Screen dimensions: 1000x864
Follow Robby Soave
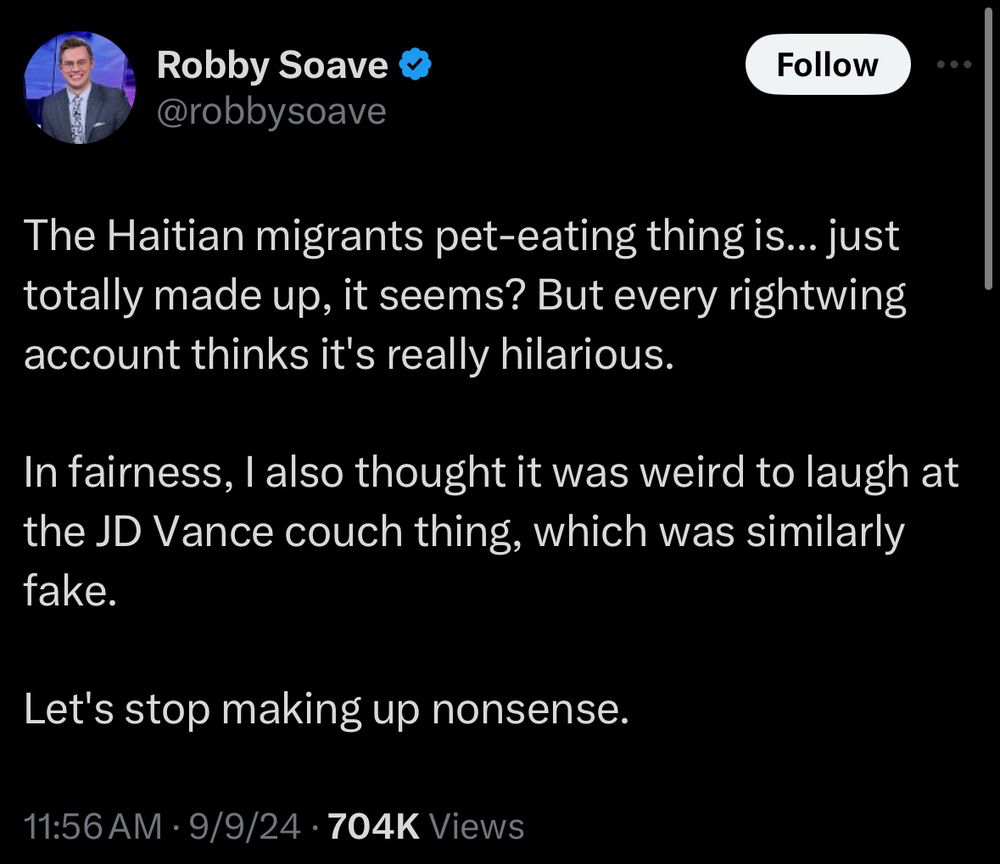827,65
